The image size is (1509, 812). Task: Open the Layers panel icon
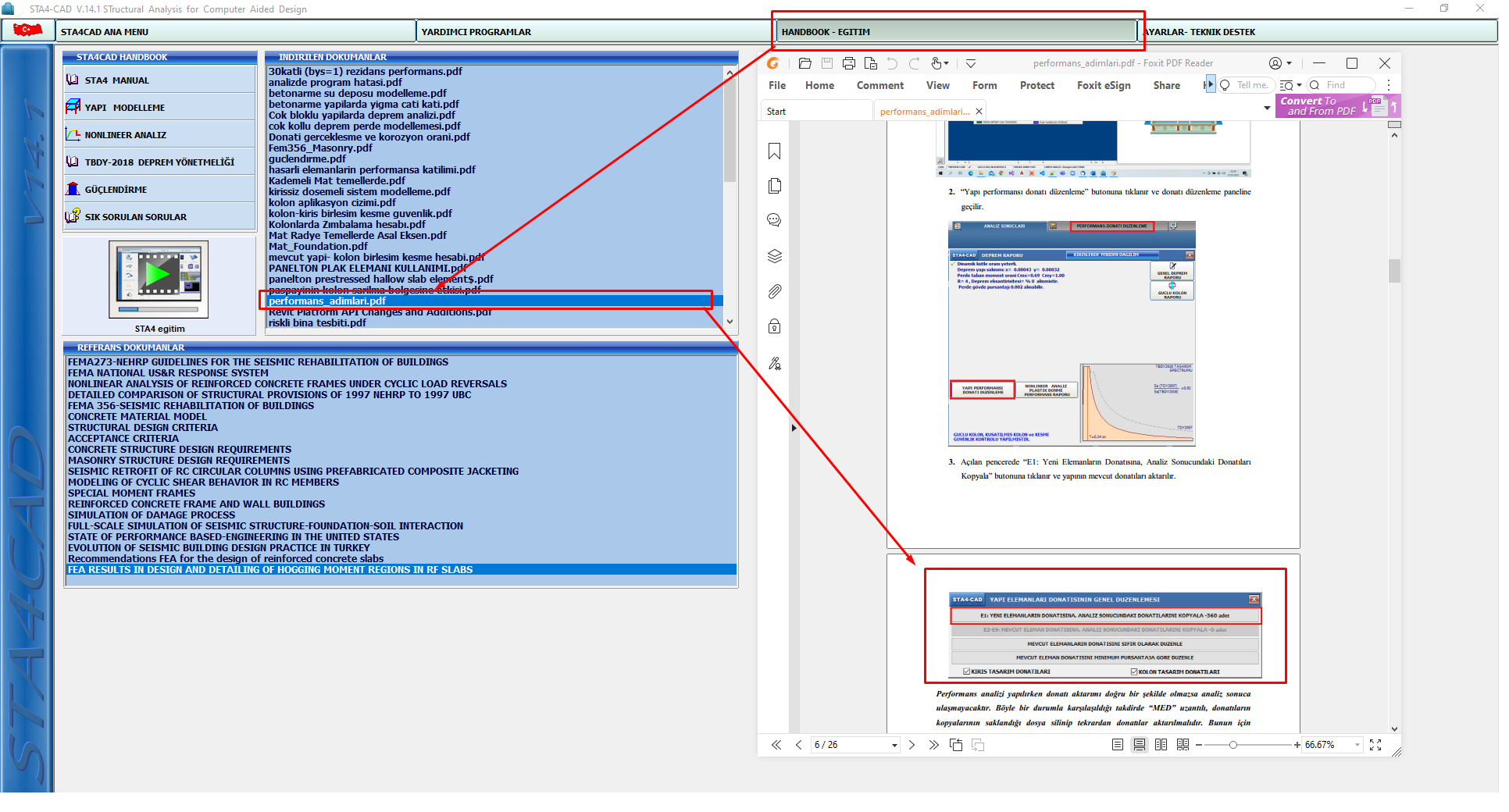[774, 256]
